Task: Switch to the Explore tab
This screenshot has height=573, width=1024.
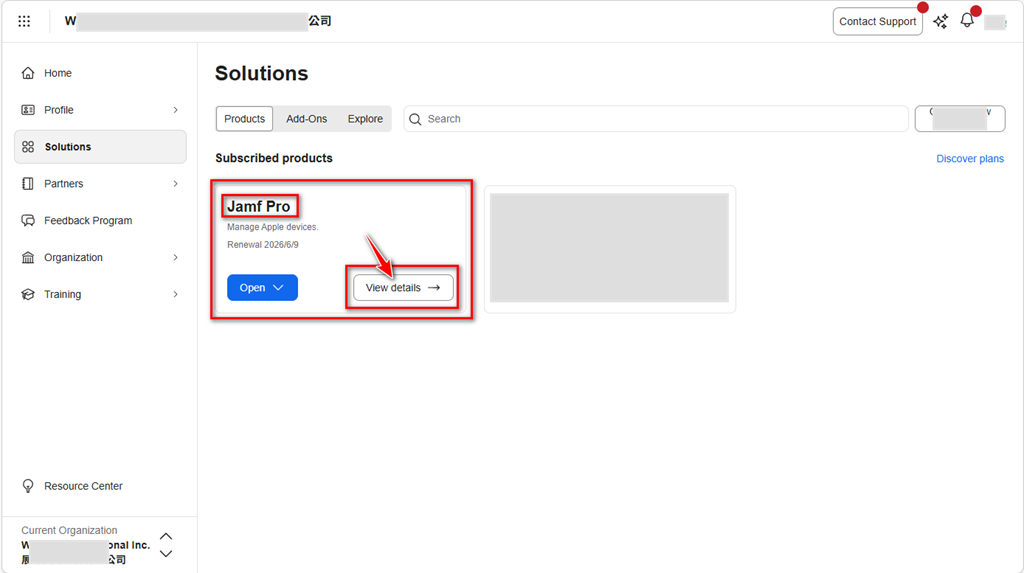Action: (x=365, y=119)
